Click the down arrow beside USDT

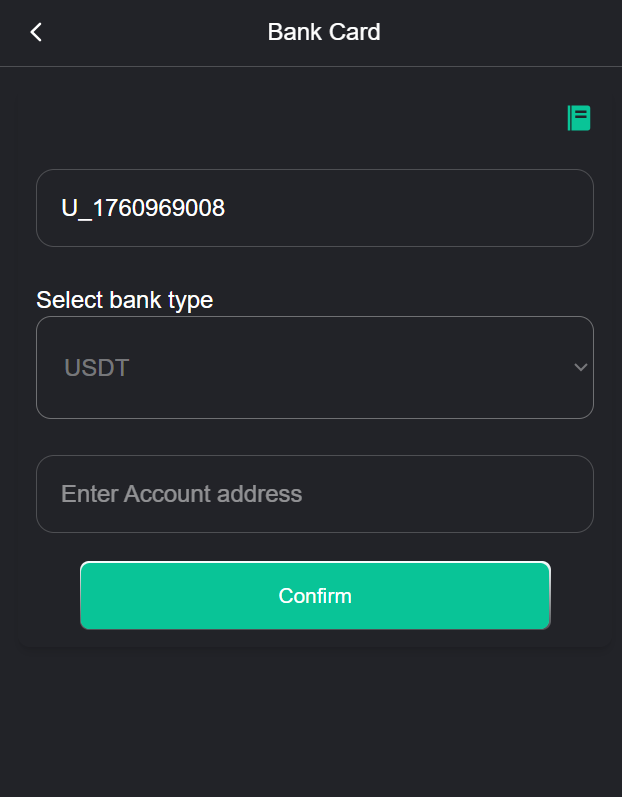click(580, 367)
